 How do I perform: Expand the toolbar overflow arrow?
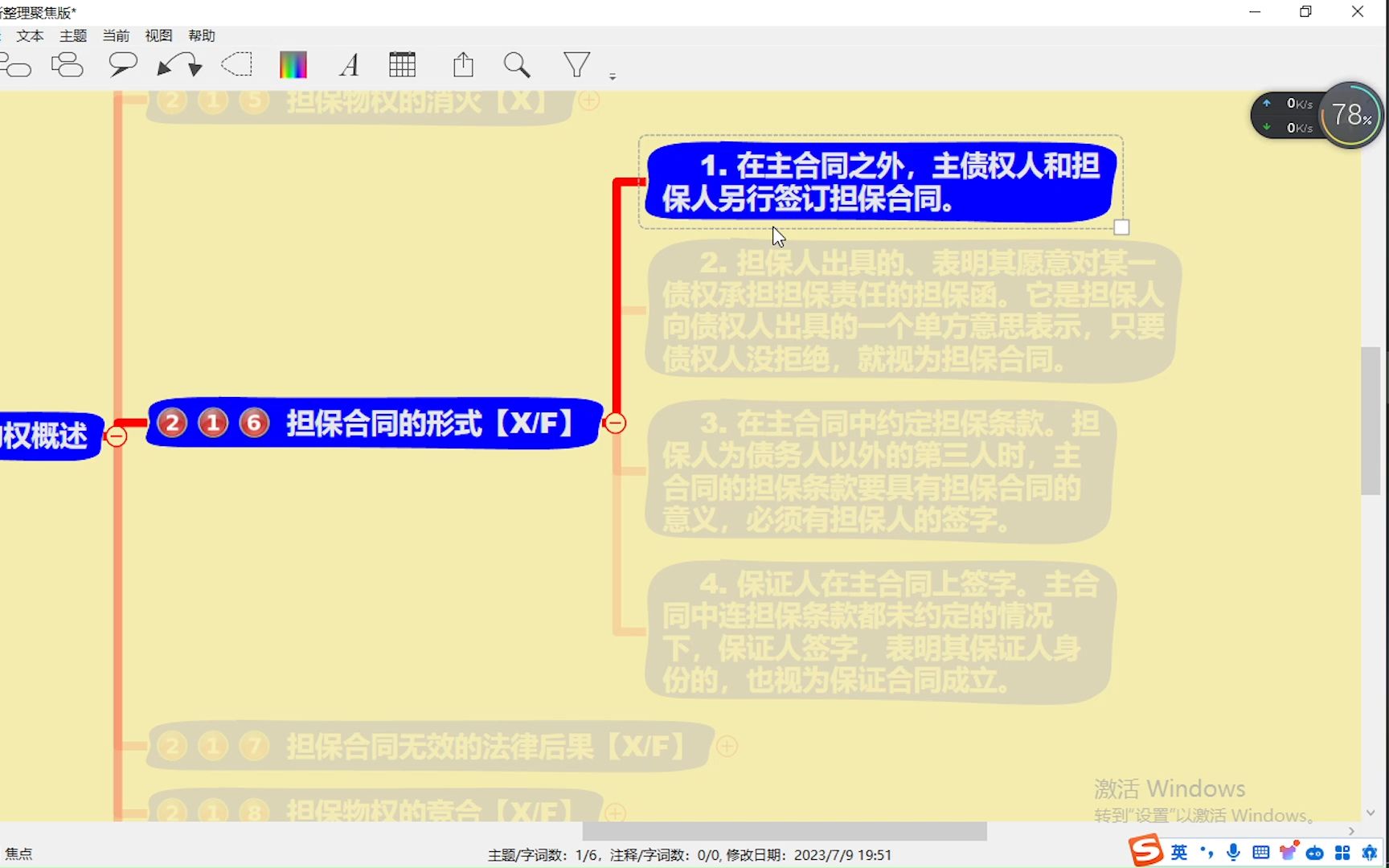pyautogui.click(x=613, y=76)
